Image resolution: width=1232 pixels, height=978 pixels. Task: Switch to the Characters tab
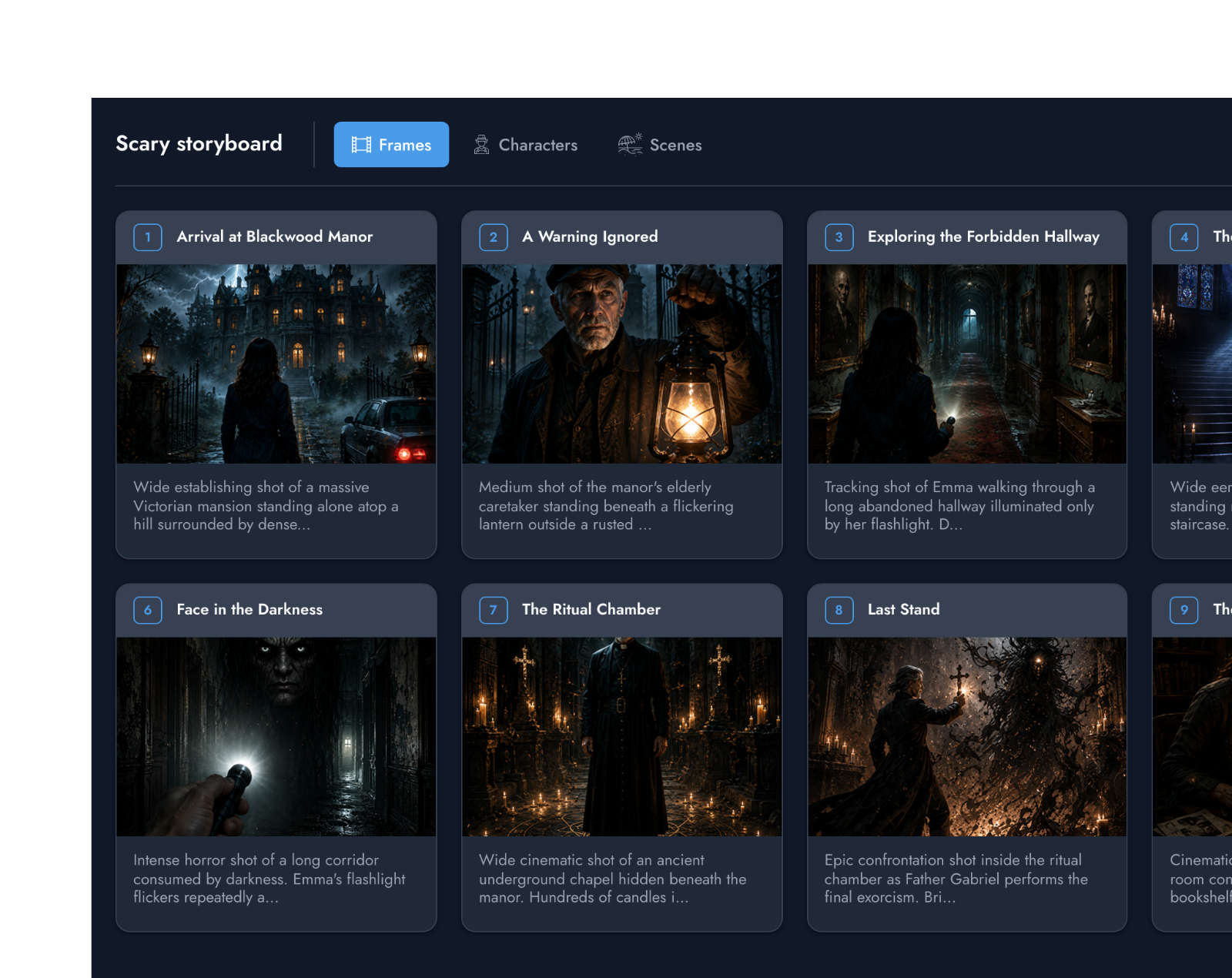(x=526, y=145)
